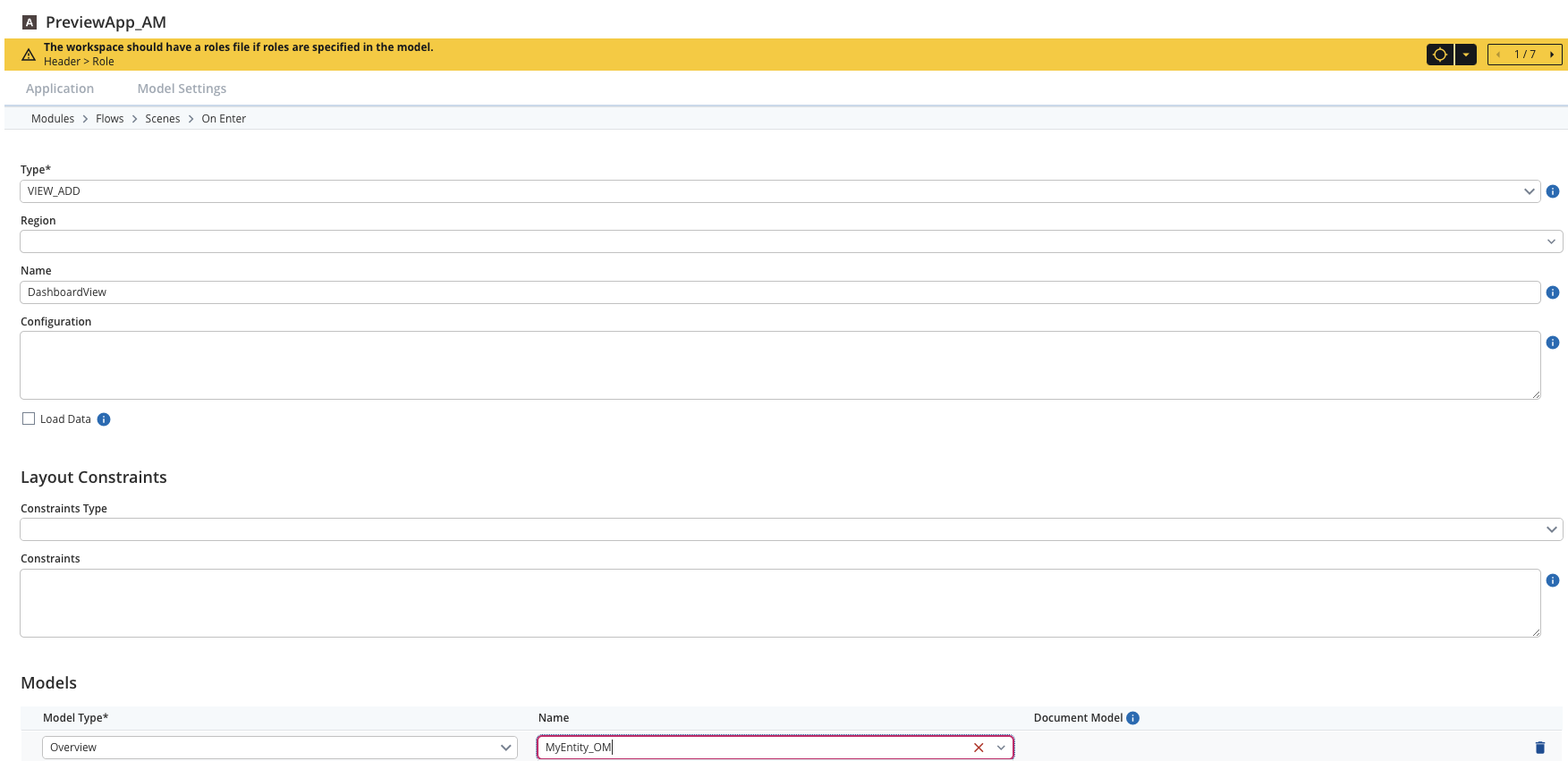This screenshot has width=1568, height=761.
Task: Navigate to Scenes in breadcrumb
Action: (163, 119)
